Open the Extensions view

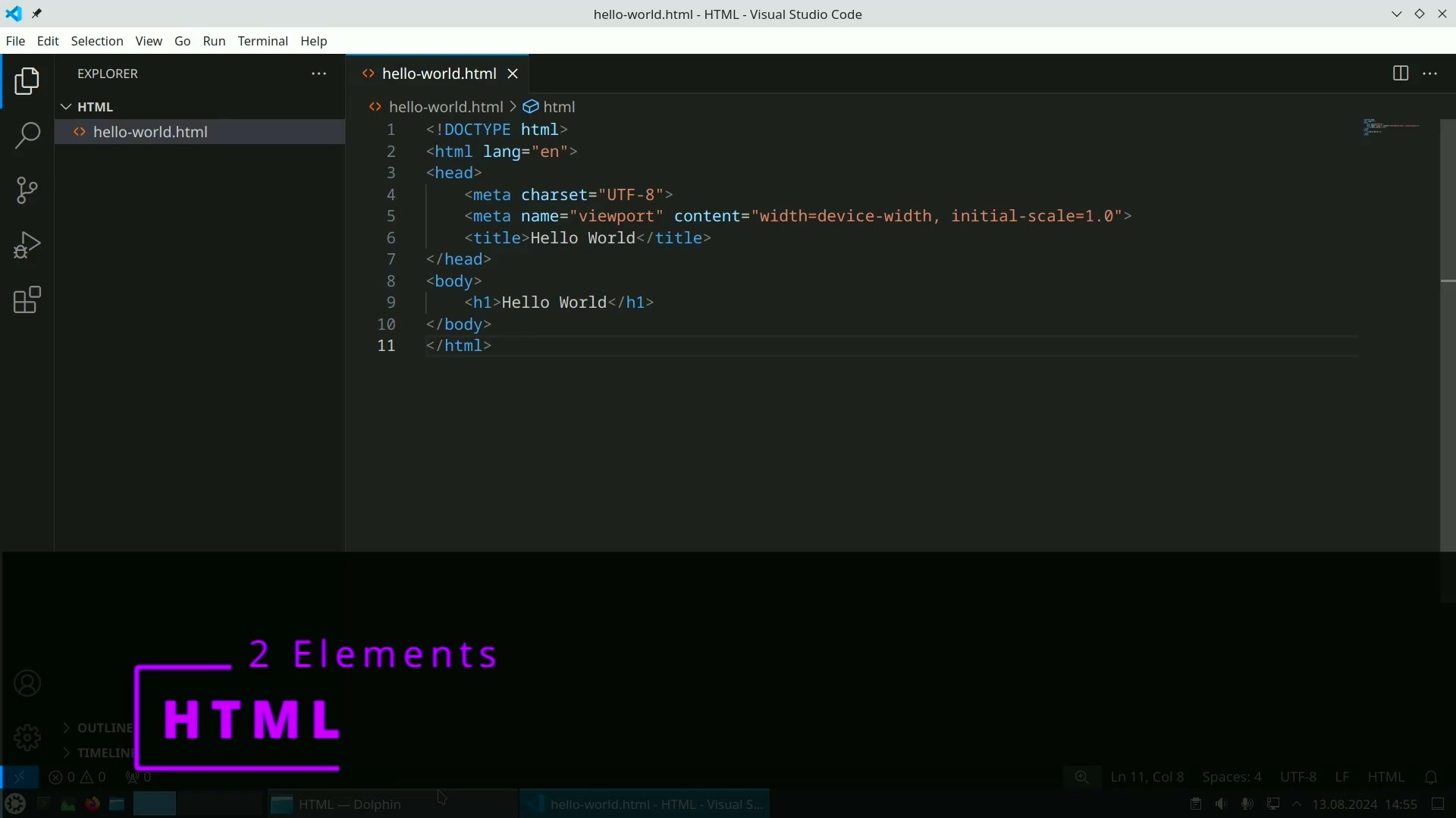[27, 300]
